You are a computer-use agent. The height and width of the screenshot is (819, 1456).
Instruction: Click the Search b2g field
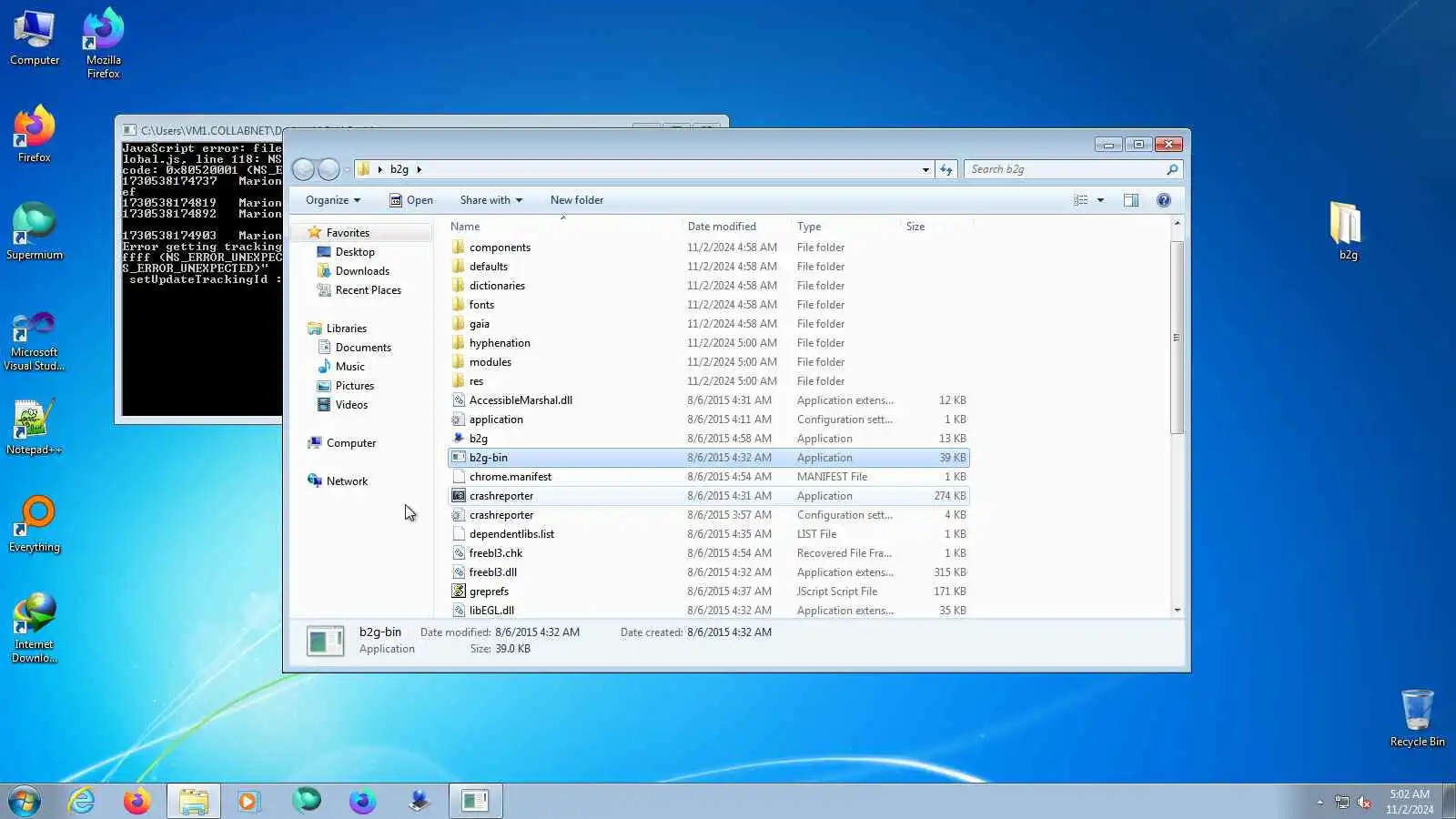[x=1074, y=169]
